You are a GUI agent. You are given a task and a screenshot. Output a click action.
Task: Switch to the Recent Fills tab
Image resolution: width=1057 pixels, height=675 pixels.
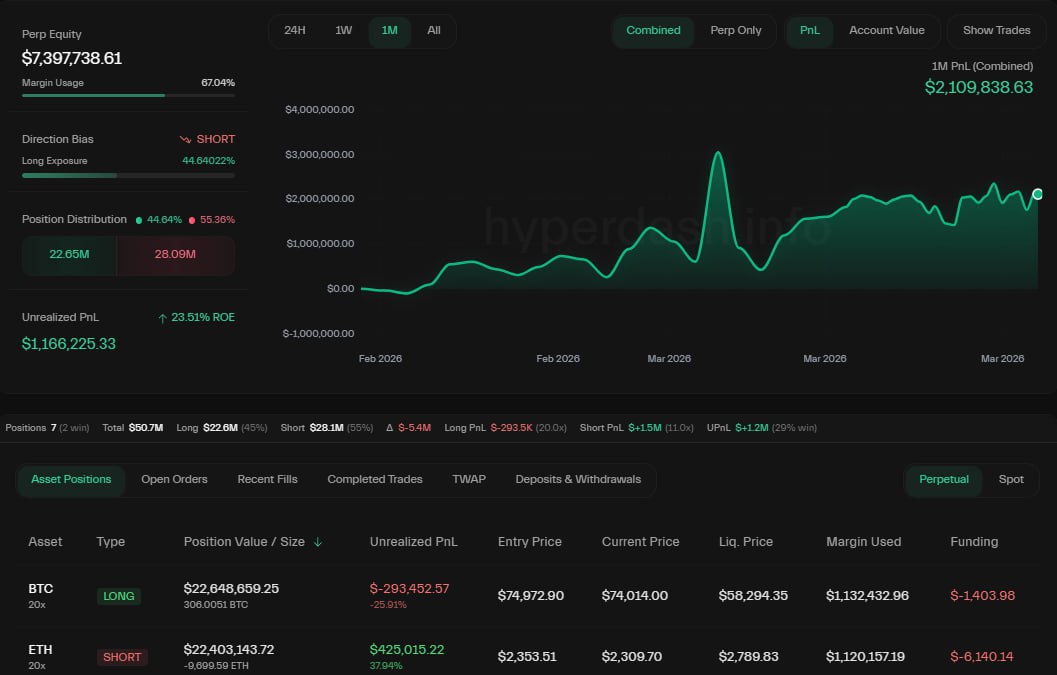[x=267, y=479]
